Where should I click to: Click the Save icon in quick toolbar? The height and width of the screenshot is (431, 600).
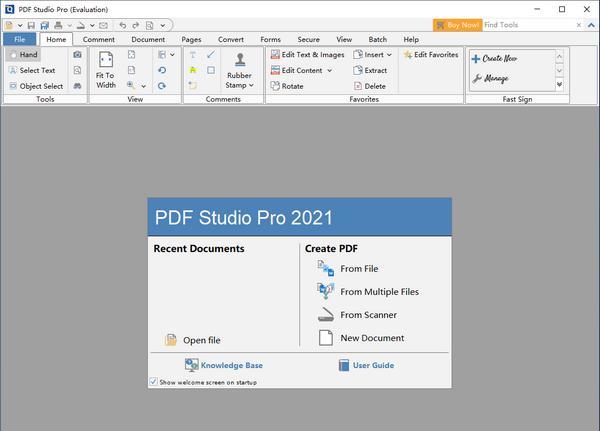(31, 25)
